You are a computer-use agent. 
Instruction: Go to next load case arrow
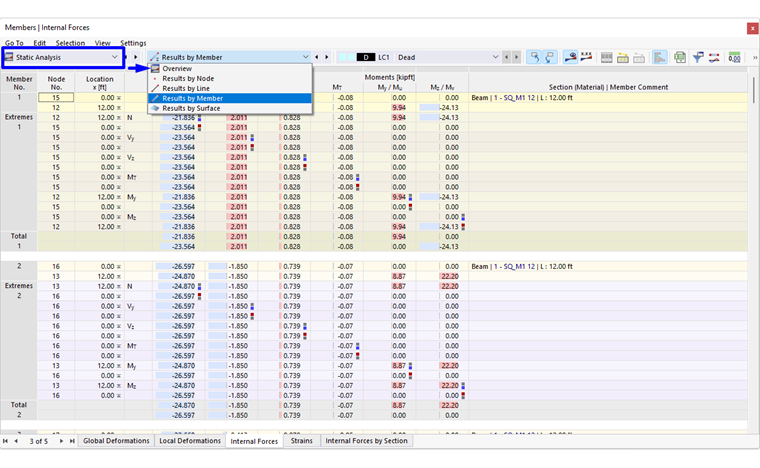pos(517,57)
